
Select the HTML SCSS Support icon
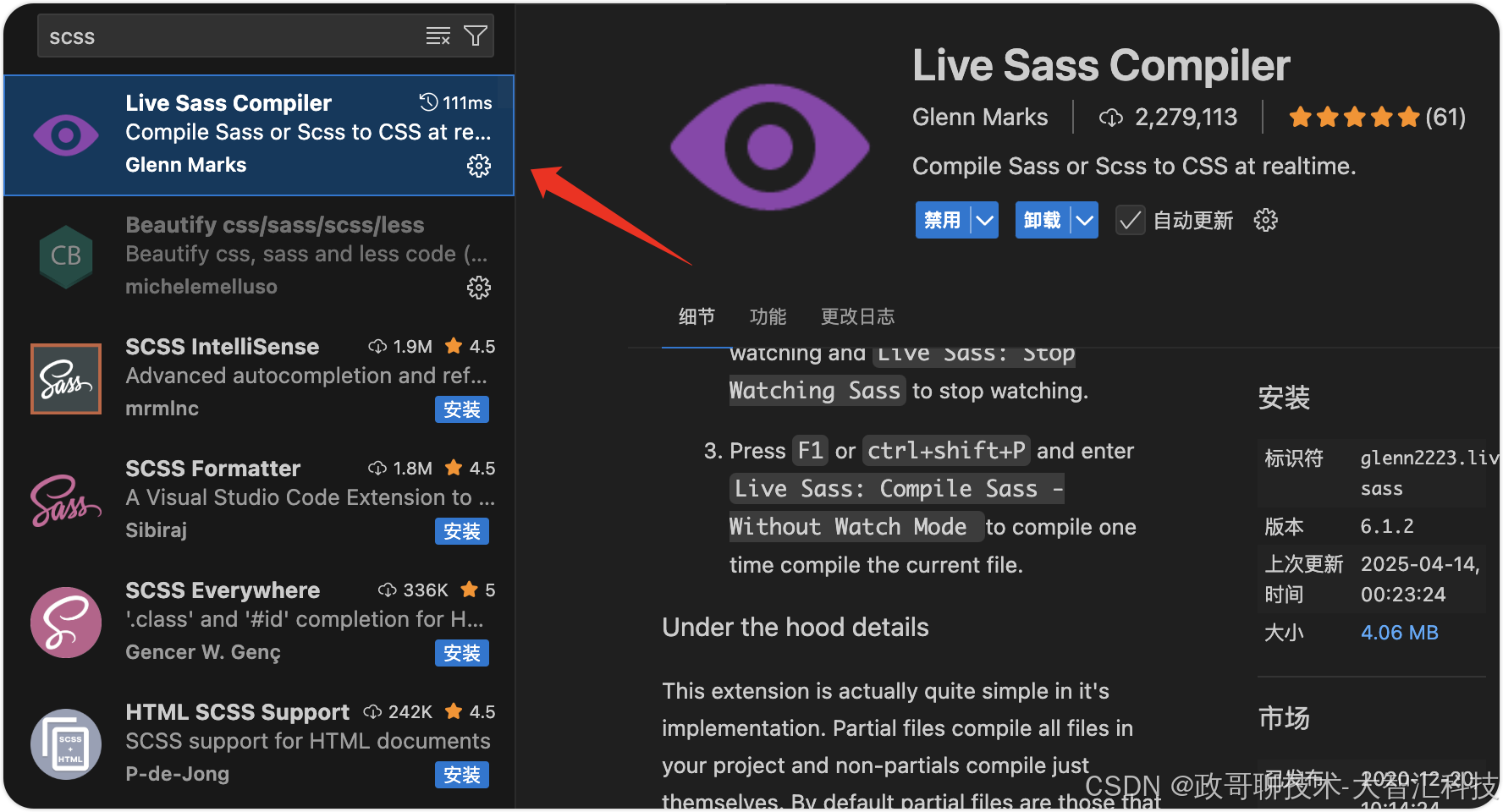[66, 743]
